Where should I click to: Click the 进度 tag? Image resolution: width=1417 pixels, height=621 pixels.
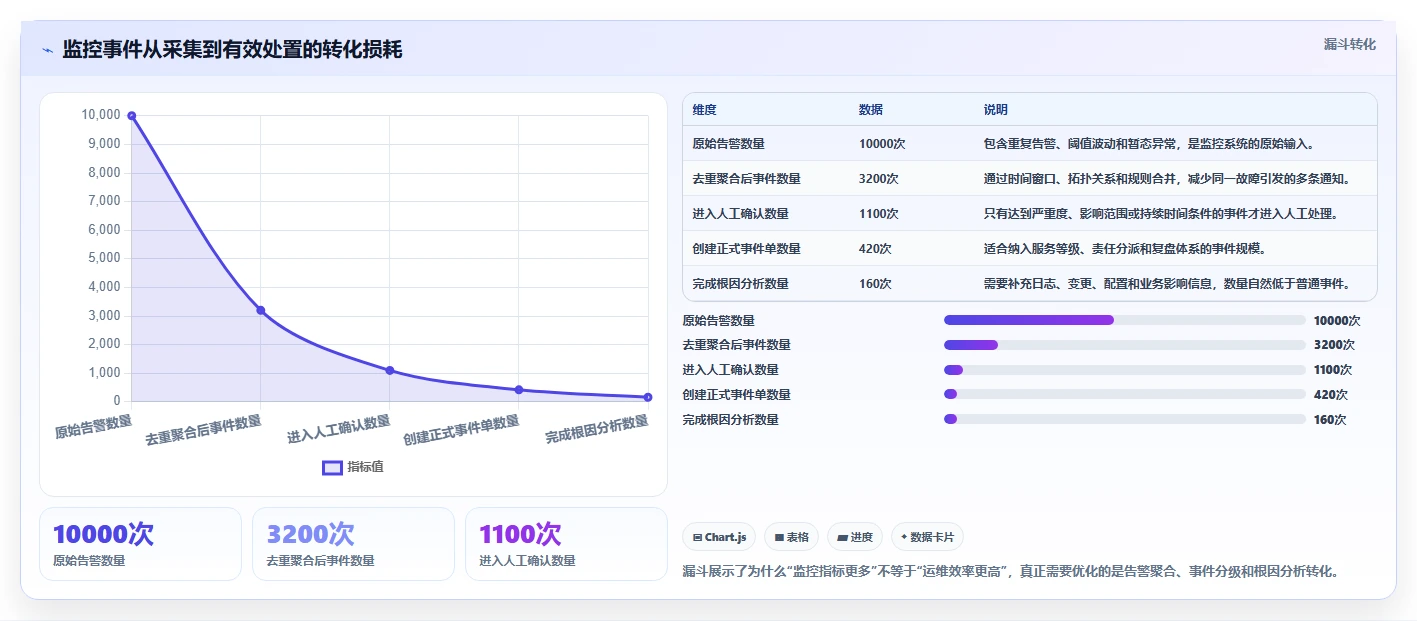(x=855, y=537)
